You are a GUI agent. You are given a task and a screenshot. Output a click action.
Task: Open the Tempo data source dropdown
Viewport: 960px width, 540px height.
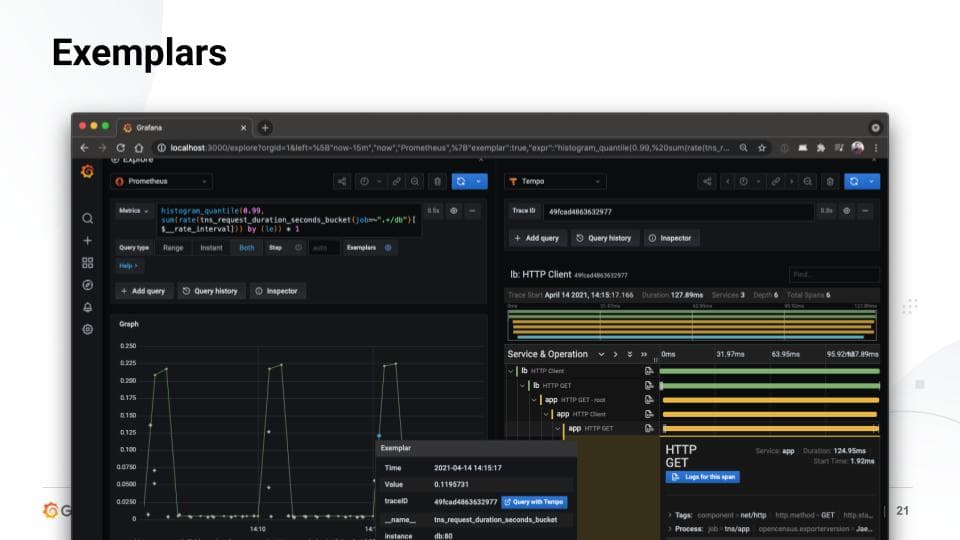point(556,182)
